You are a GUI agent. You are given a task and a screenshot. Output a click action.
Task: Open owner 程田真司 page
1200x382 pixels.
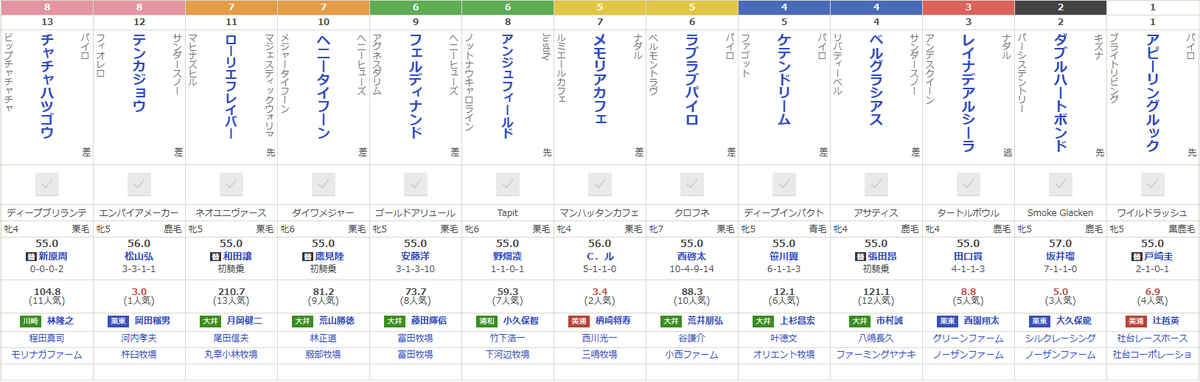point(46,338)
